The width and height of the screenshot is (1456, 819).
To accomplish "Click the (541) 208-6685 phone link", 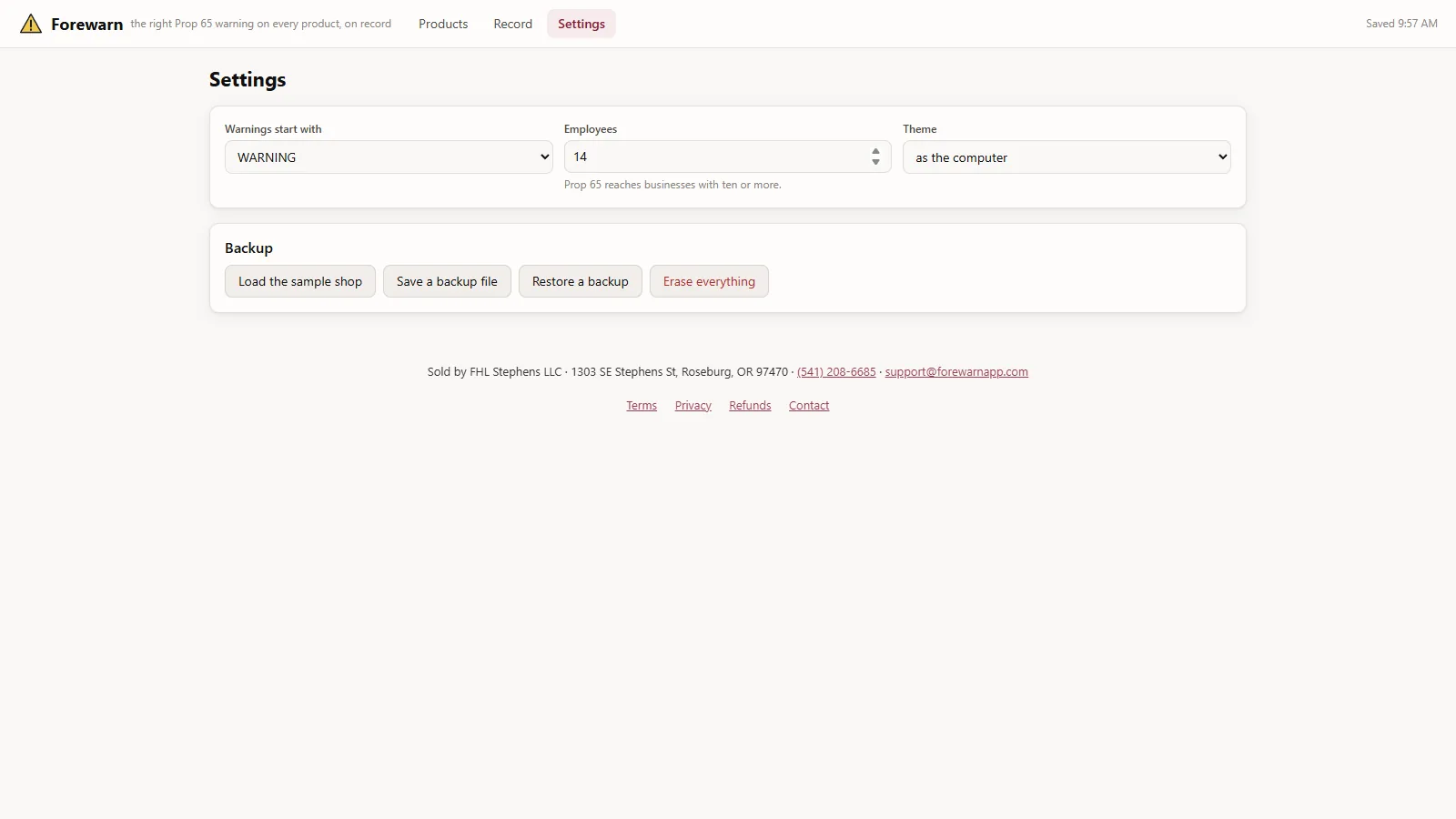I will pos(836,372).
